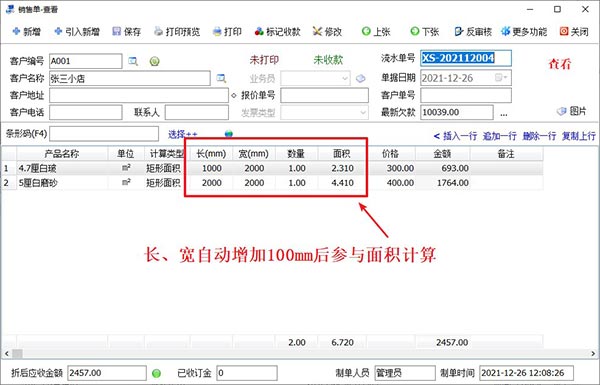Image resolution: width=600 pixels, height=385 pixels.
Task: Click the search icon beside 客户编号
Action: pyautogui.click(x=133, y=61)
